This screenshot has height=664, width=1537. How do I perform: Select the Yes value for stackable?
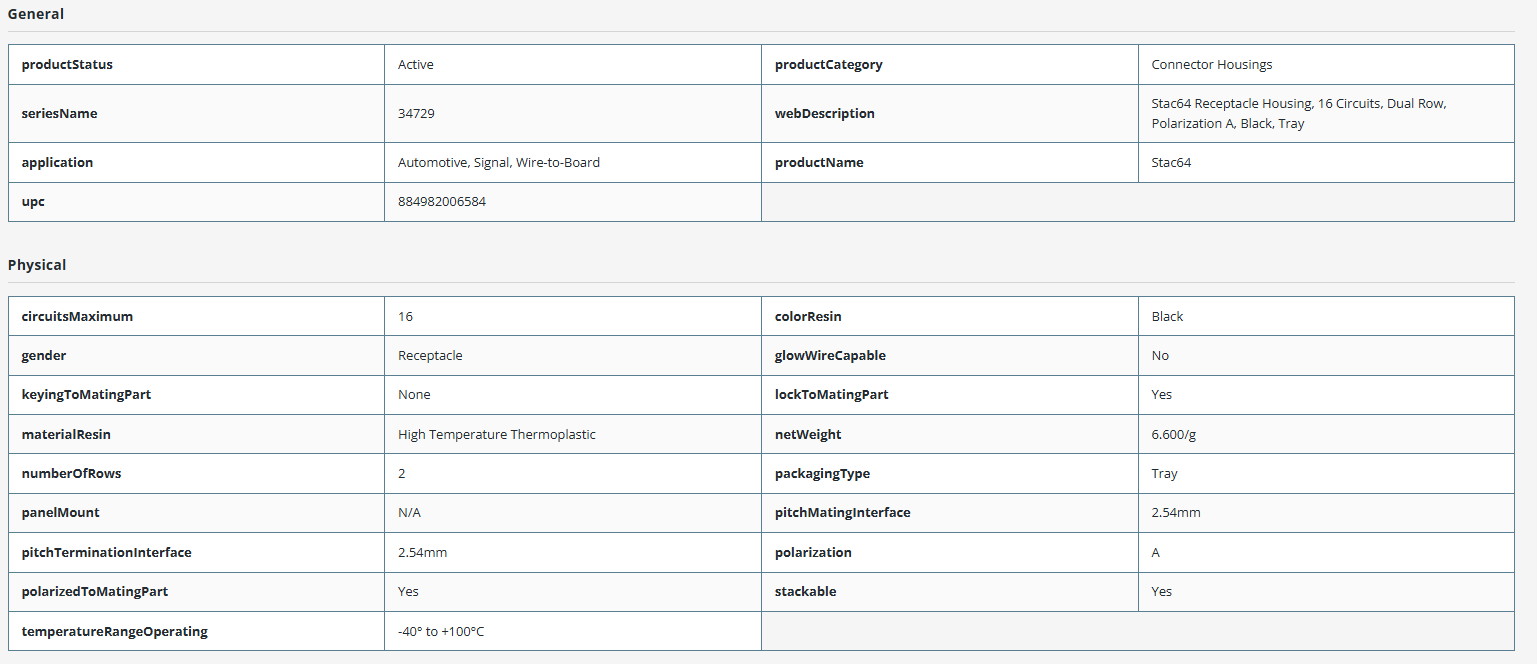click(x=1161, y=591)
